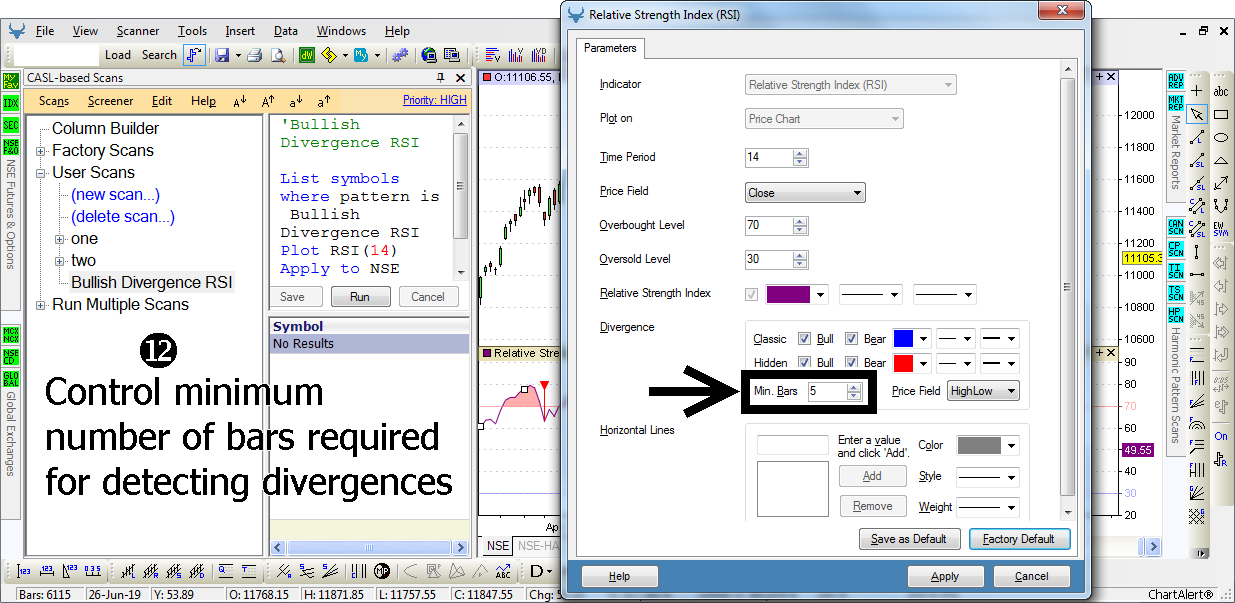Click the CAN SCN scan icon
Image resolution: width=1235 pixels, height=603 pixels.
pos(1176,227)
